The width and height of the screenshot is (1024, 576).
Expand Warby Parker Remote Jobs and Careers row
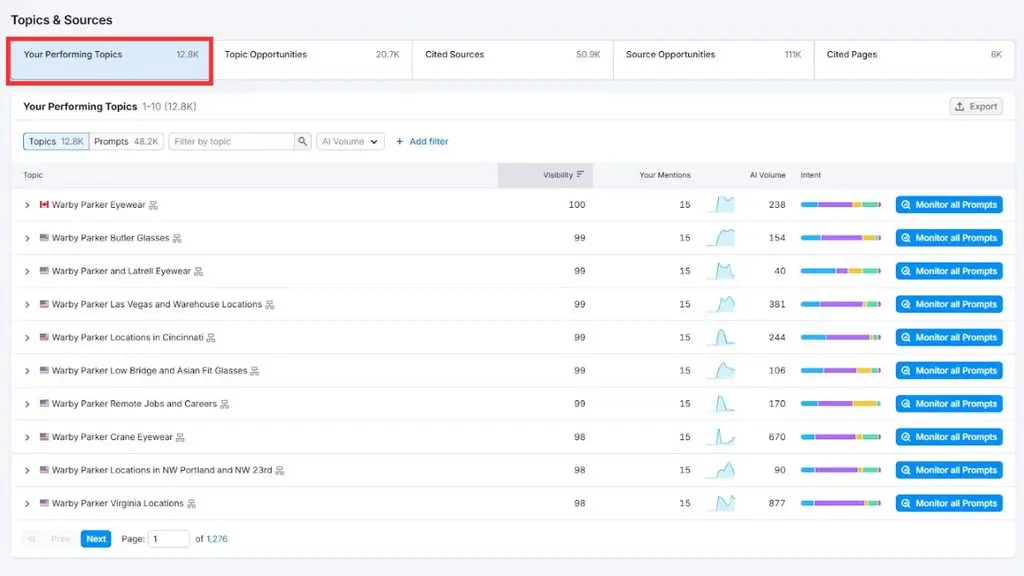coord(27,404)
